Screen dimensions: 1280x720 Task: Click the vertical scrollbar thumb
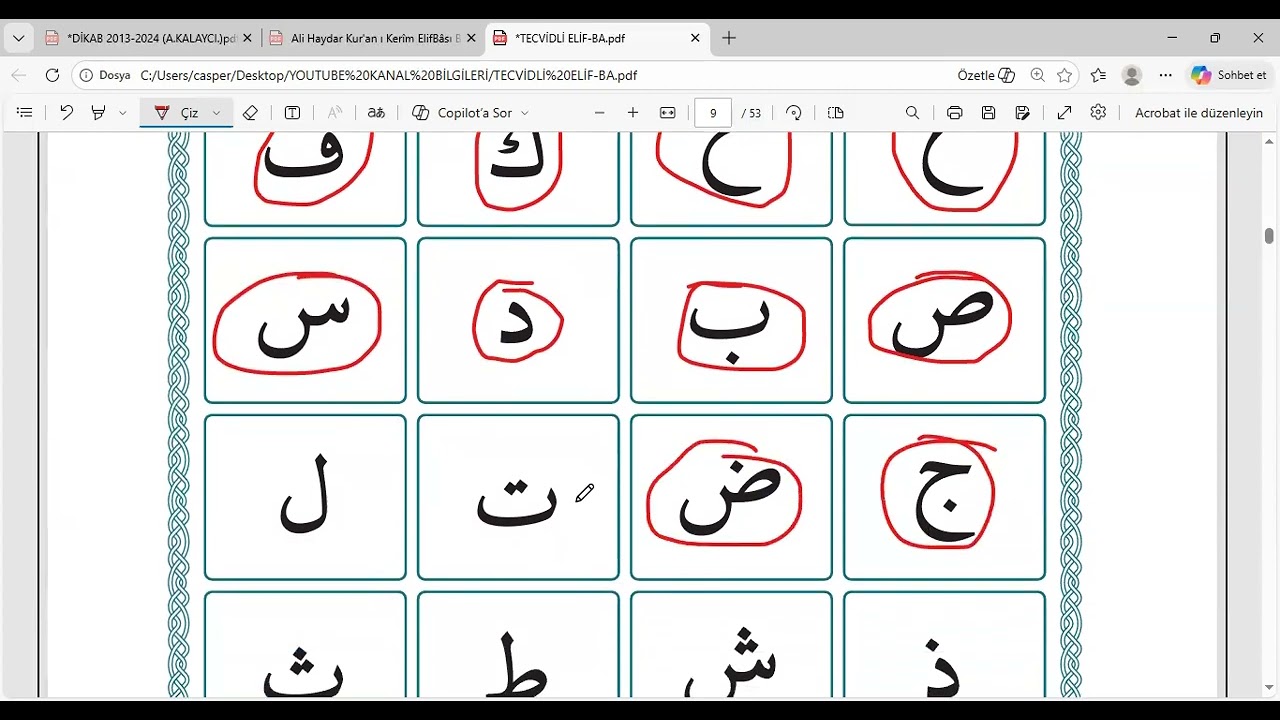[x=1269, y=236]
